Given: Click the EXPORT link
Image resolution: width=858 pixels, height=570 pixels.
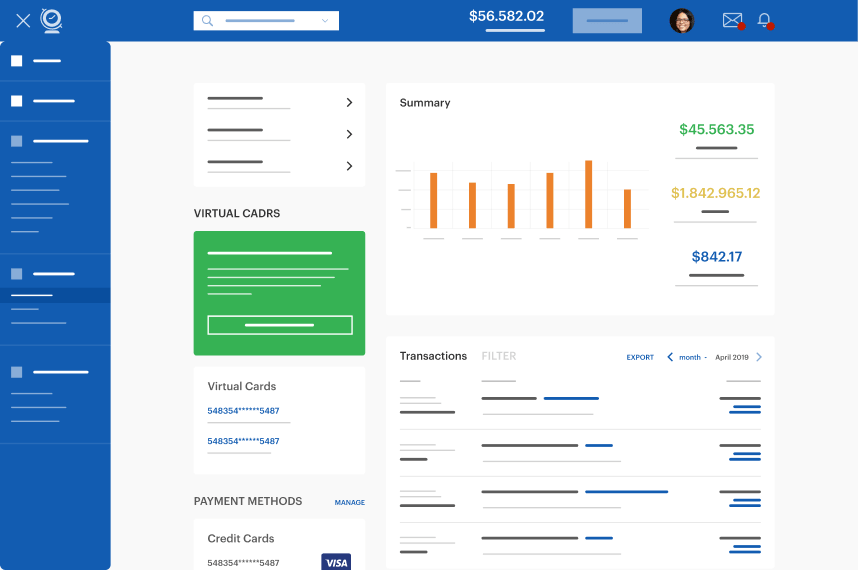Looking at the screenshot, I should tap(640, 357).
